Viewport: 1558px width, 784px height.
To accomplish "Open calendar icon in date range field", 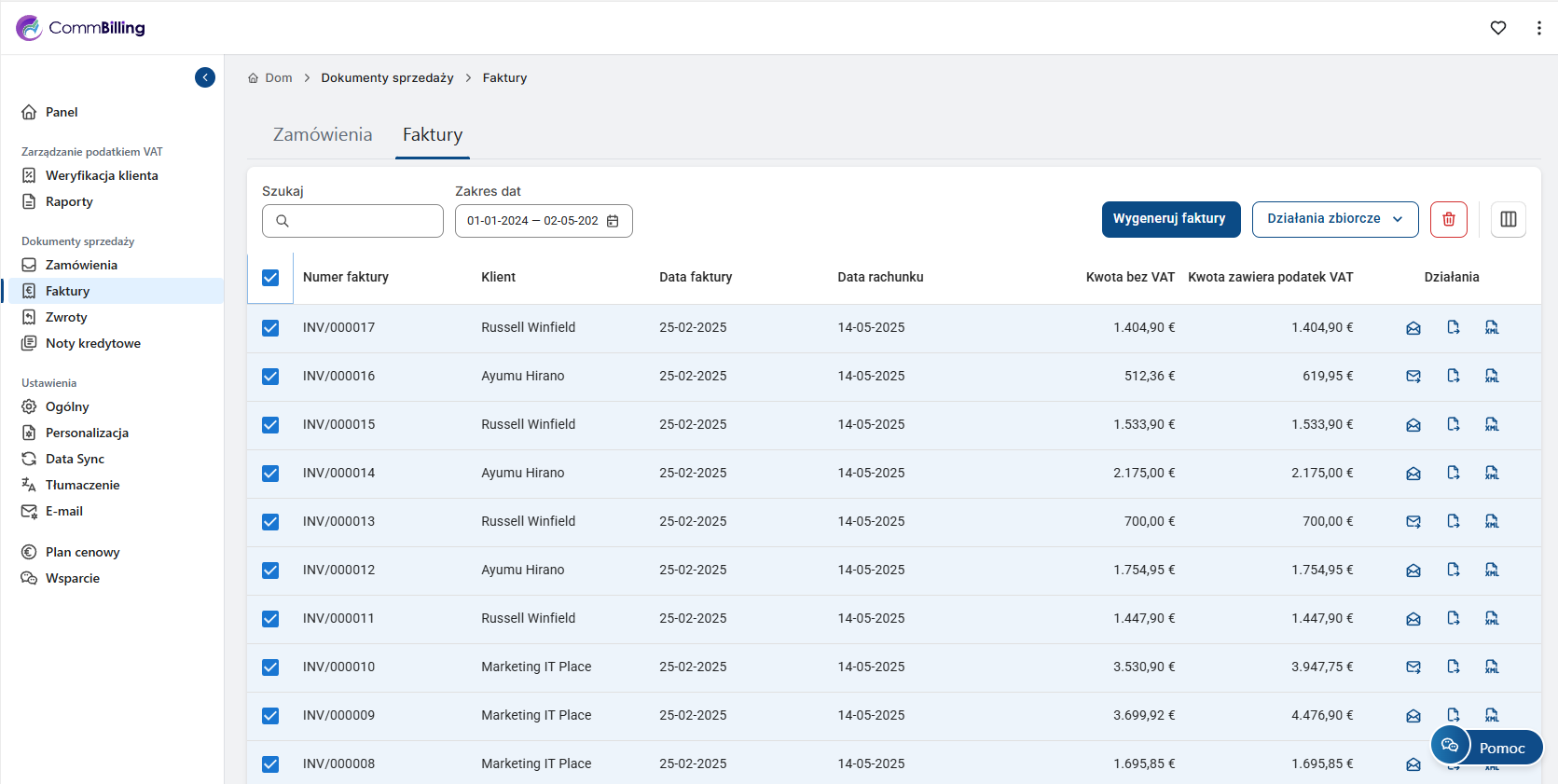I will point(613,221).
